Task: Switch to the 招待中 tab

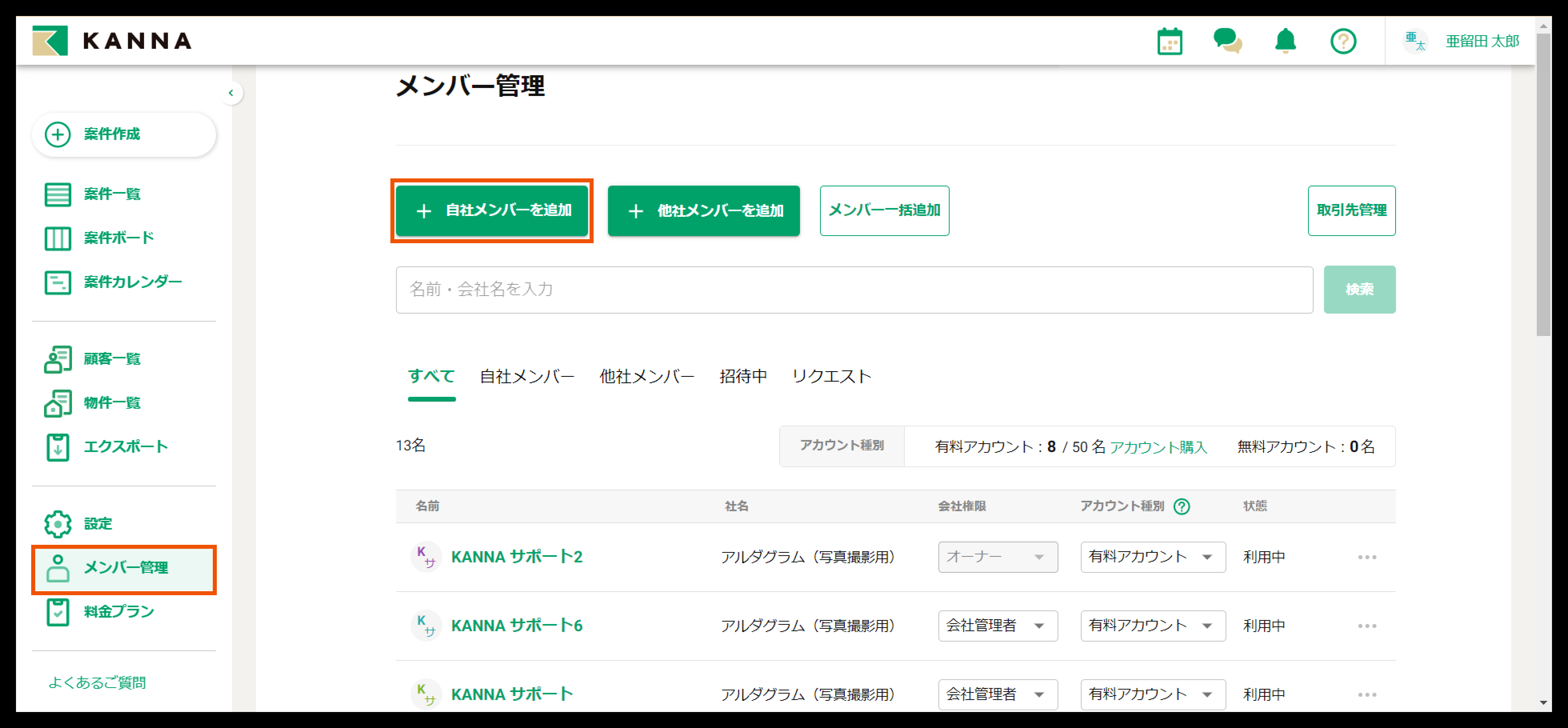Action: [x=743, y=377]
